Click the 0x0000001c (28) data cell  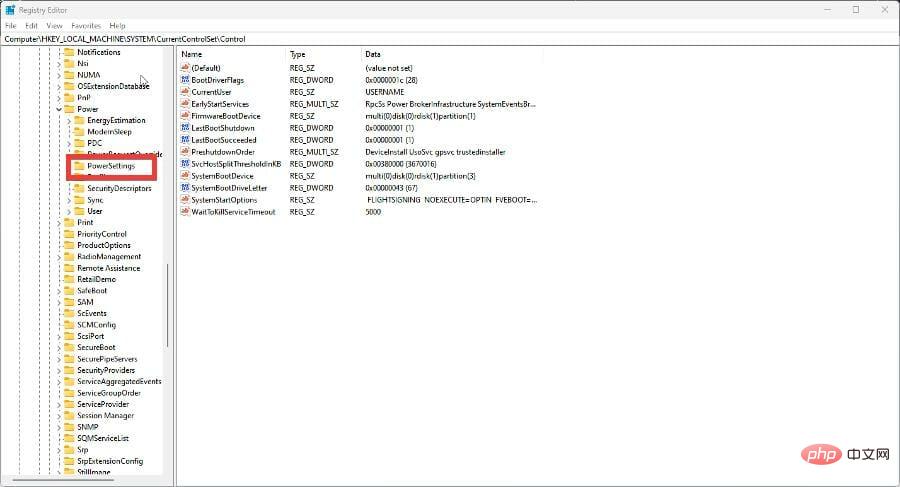coord(391,80)
